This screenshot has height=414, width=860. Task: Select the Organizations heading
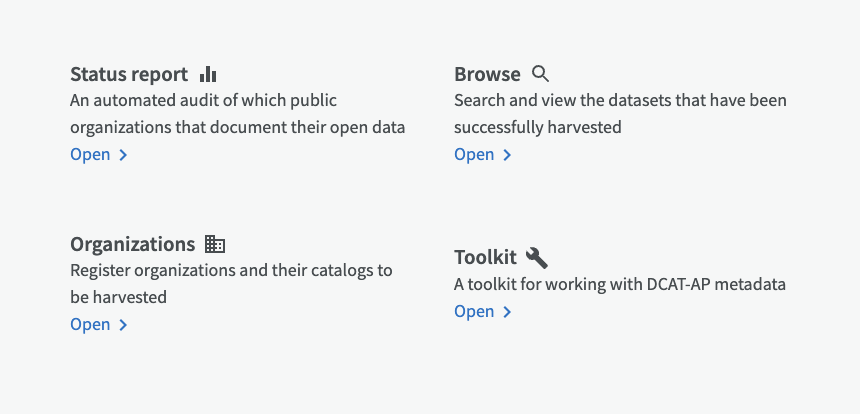(132, 244)
